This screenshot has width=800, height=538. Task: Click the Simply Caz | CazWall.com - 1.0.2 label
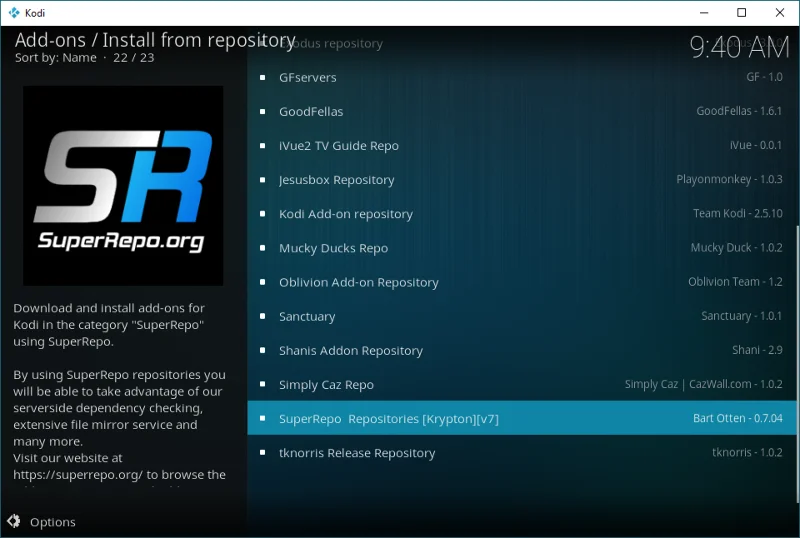tap(704, 384)
